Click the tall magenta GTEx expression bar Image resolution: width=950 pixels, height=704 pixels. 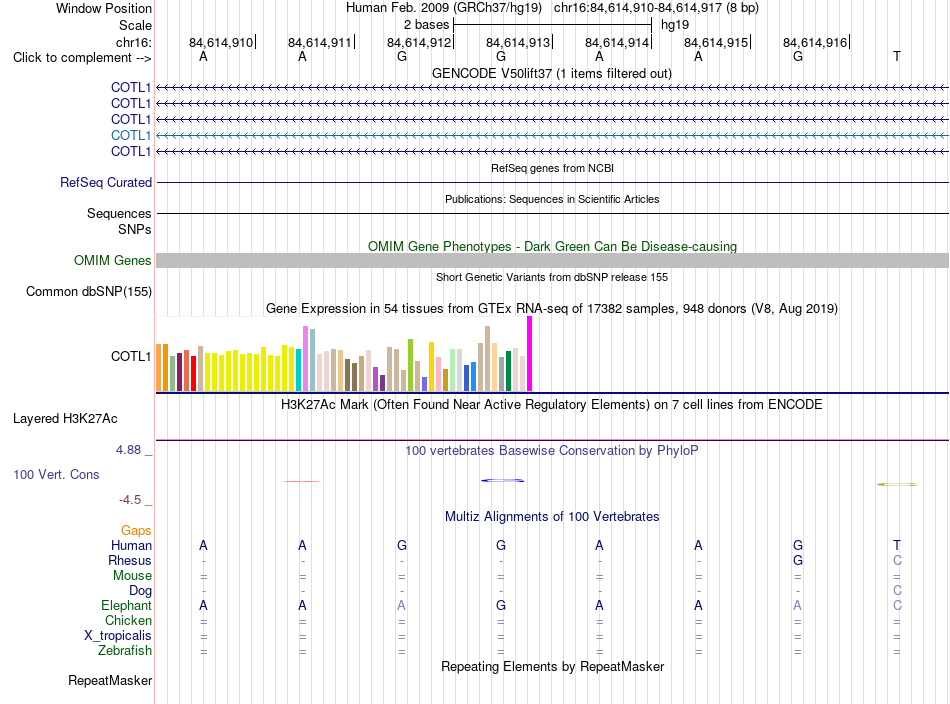point(530,354)
